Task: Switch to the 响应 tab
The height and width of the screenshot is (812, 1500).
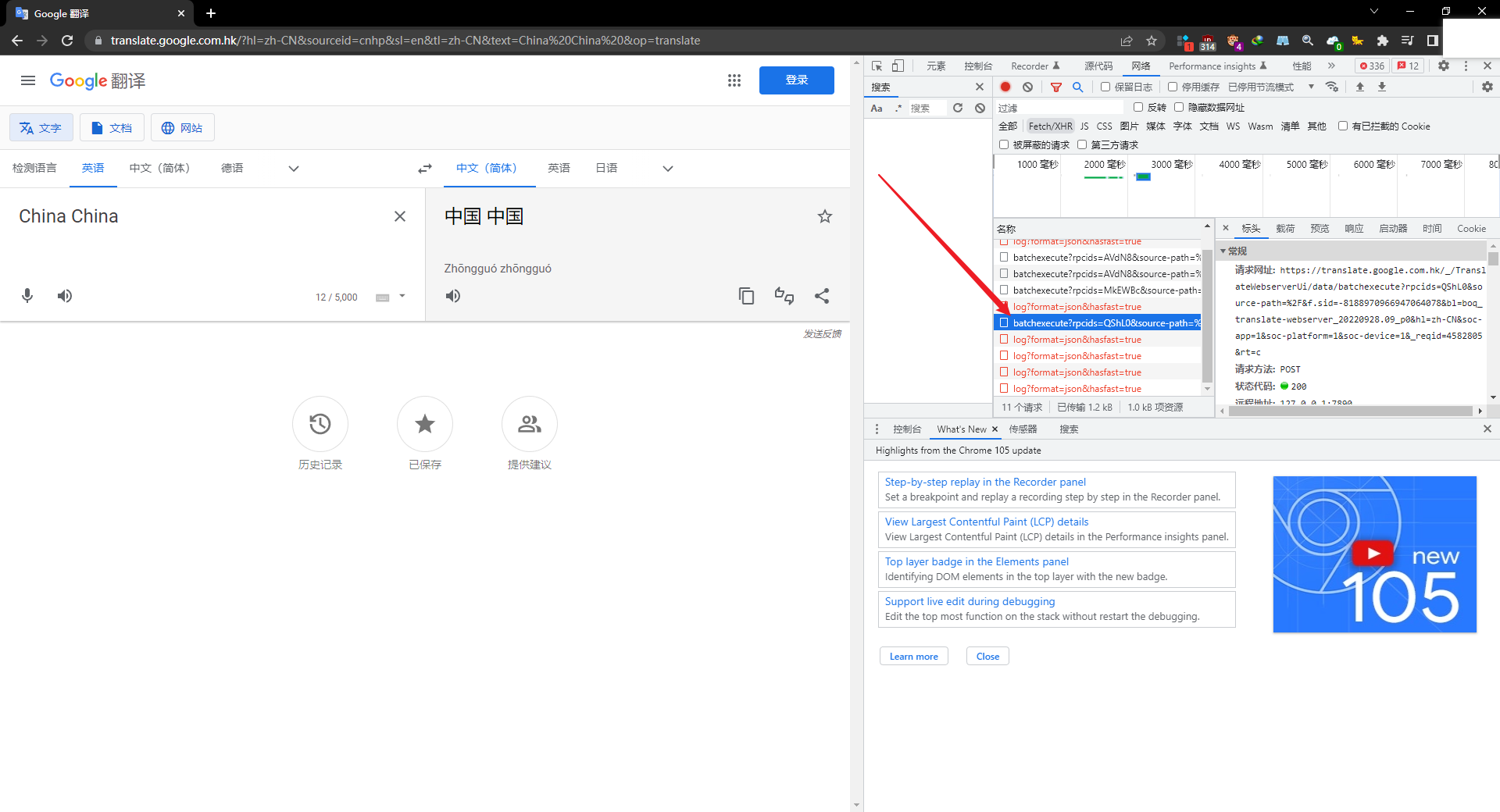Action: 1354,229
